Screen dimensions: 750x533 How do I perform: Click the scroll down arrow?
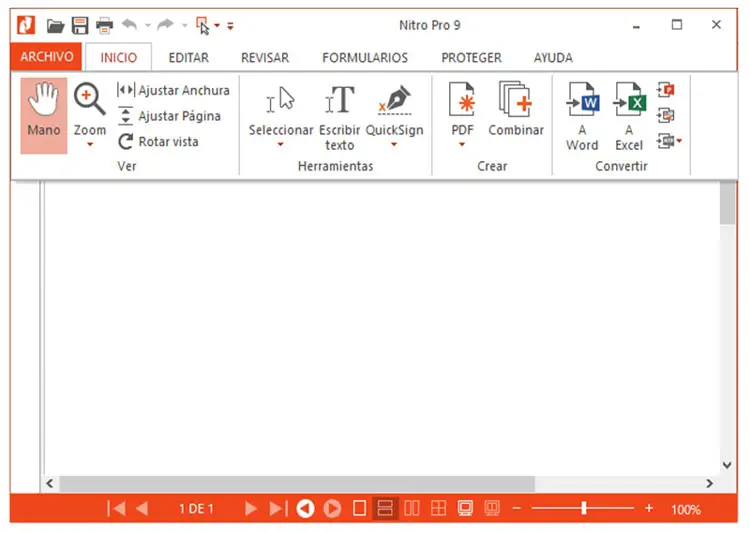coord(728,465)
